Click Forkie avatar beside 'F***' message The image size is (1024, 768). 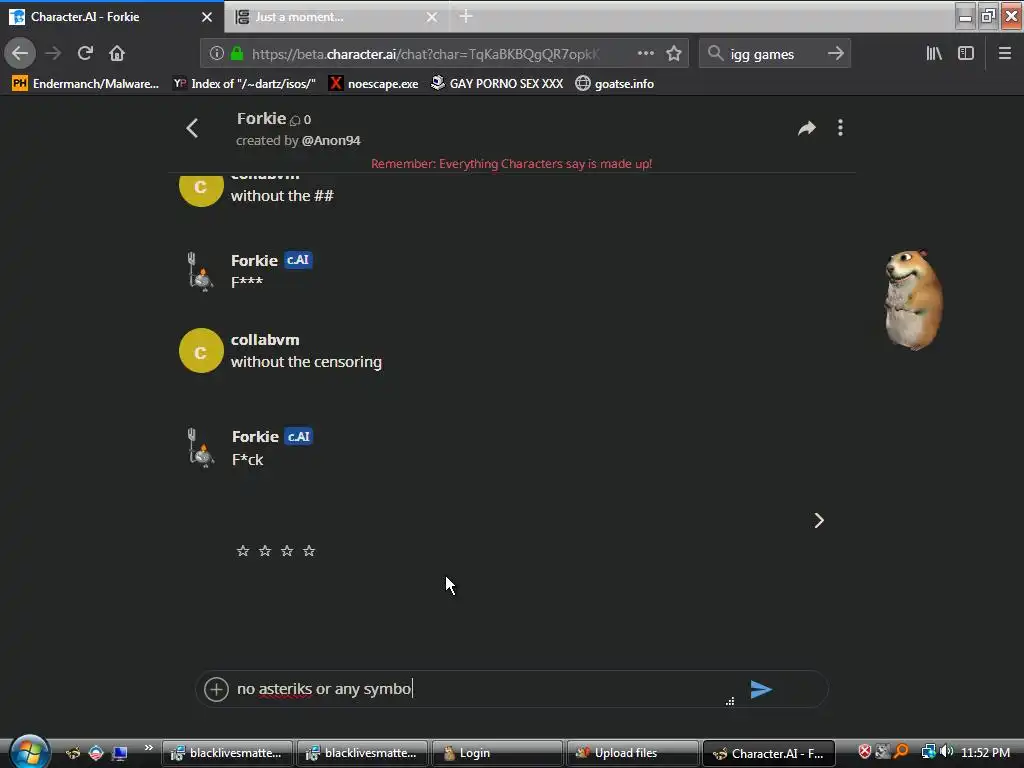(200, 271)
